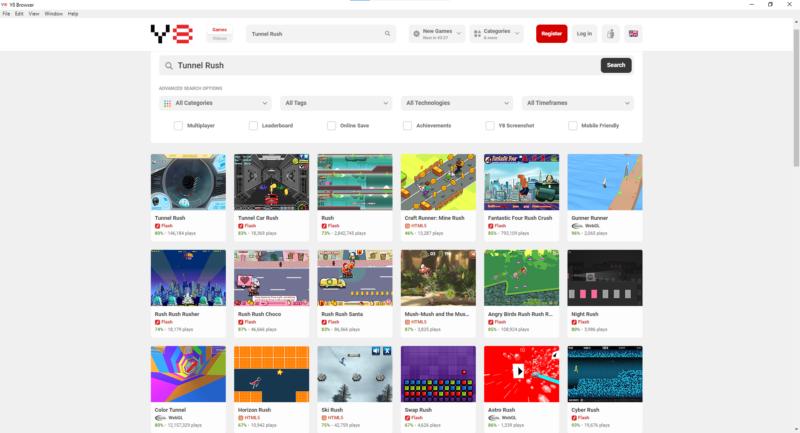Open the Rush Rush Choco thumbnail
The image size is (800, 433).
(x=271, y=278)
